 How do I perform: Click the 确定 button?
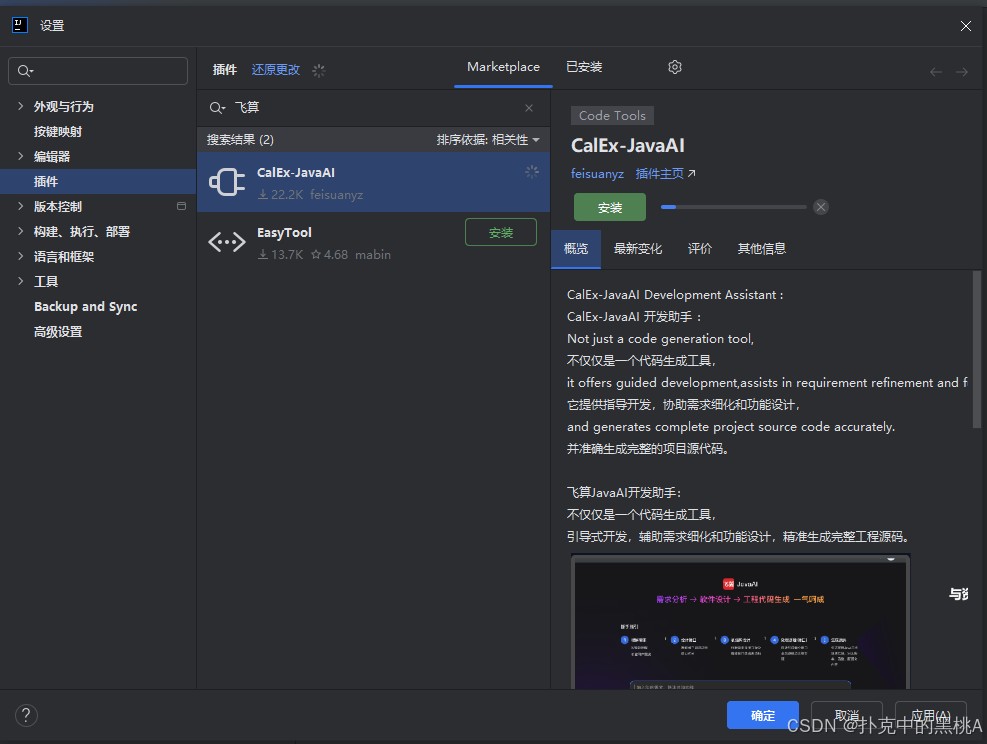click(762, 715)
